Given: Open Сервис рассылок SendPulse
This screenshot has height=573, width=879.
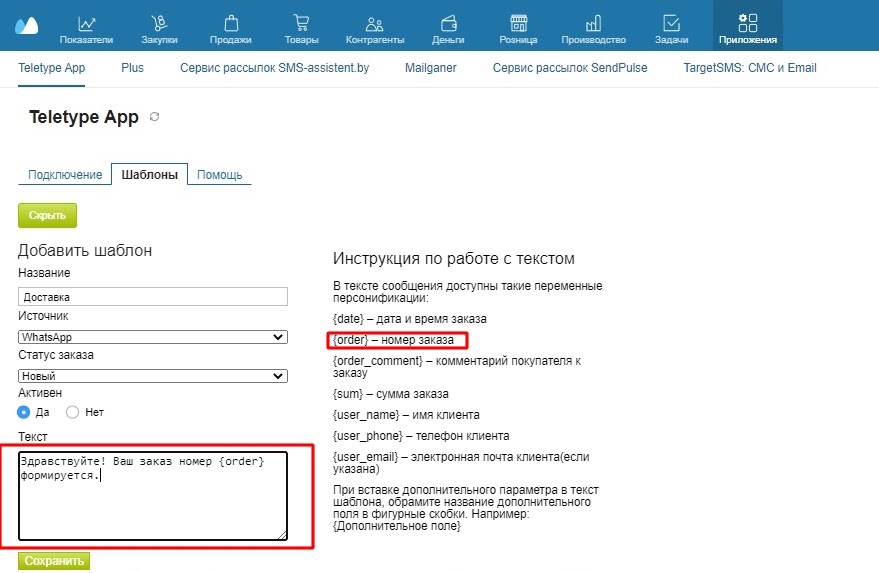Looking at the screenshot, I should point(570,68).
